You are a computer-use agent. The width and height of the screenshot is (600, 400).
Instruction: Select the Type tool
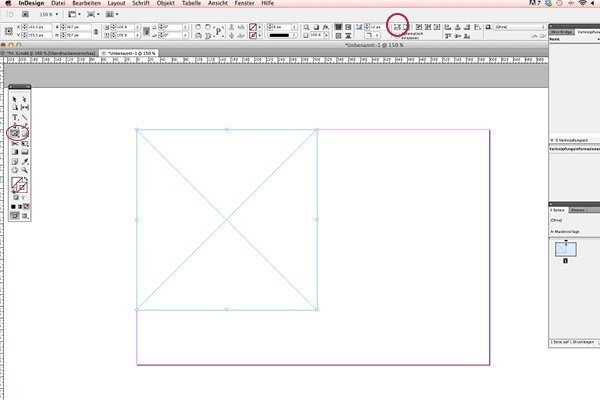(x=15, y=117)
